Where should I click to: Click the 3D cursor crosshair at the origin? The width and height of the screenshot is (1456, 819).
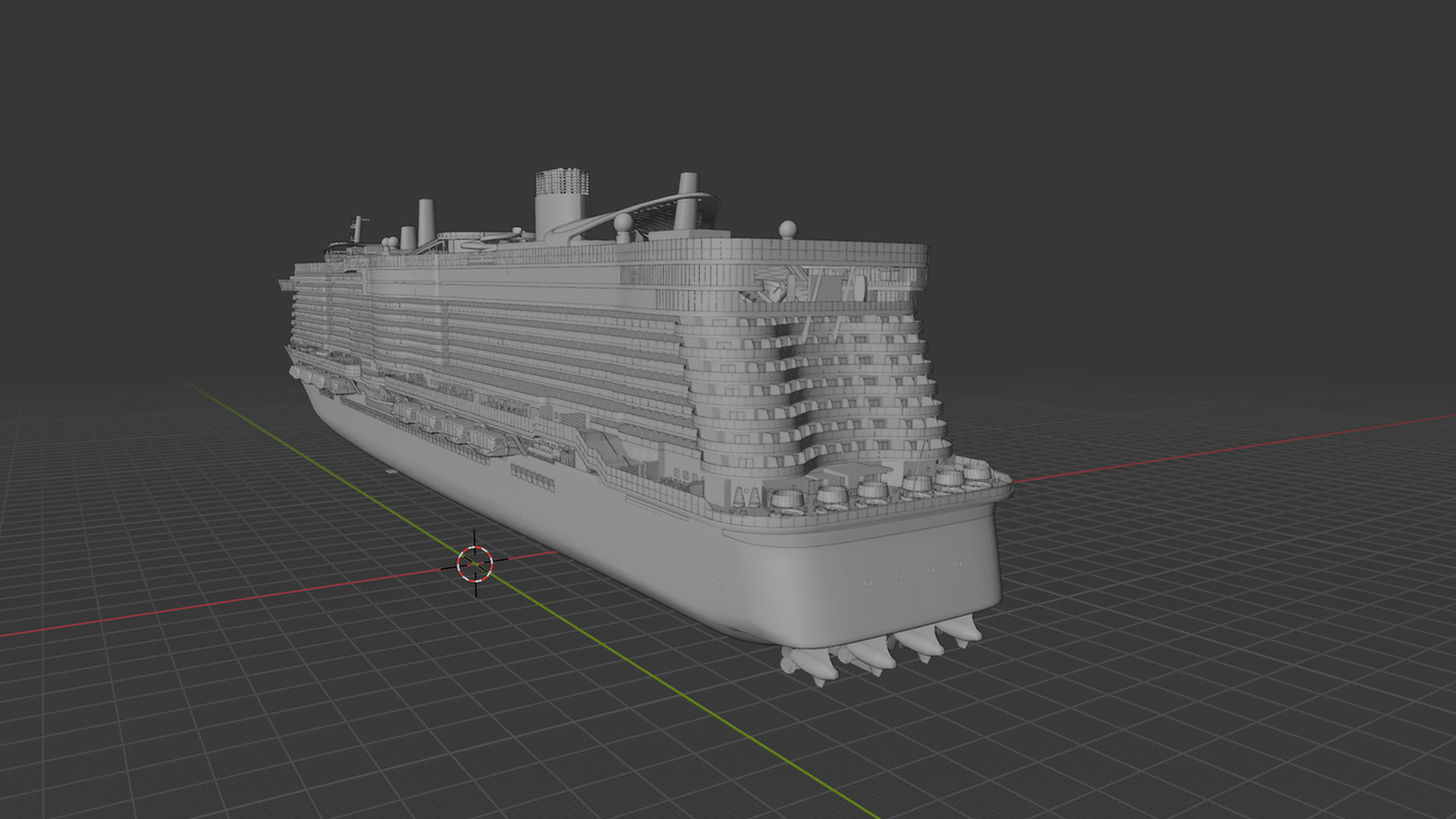pyautogui.click(x=475, y=563)
